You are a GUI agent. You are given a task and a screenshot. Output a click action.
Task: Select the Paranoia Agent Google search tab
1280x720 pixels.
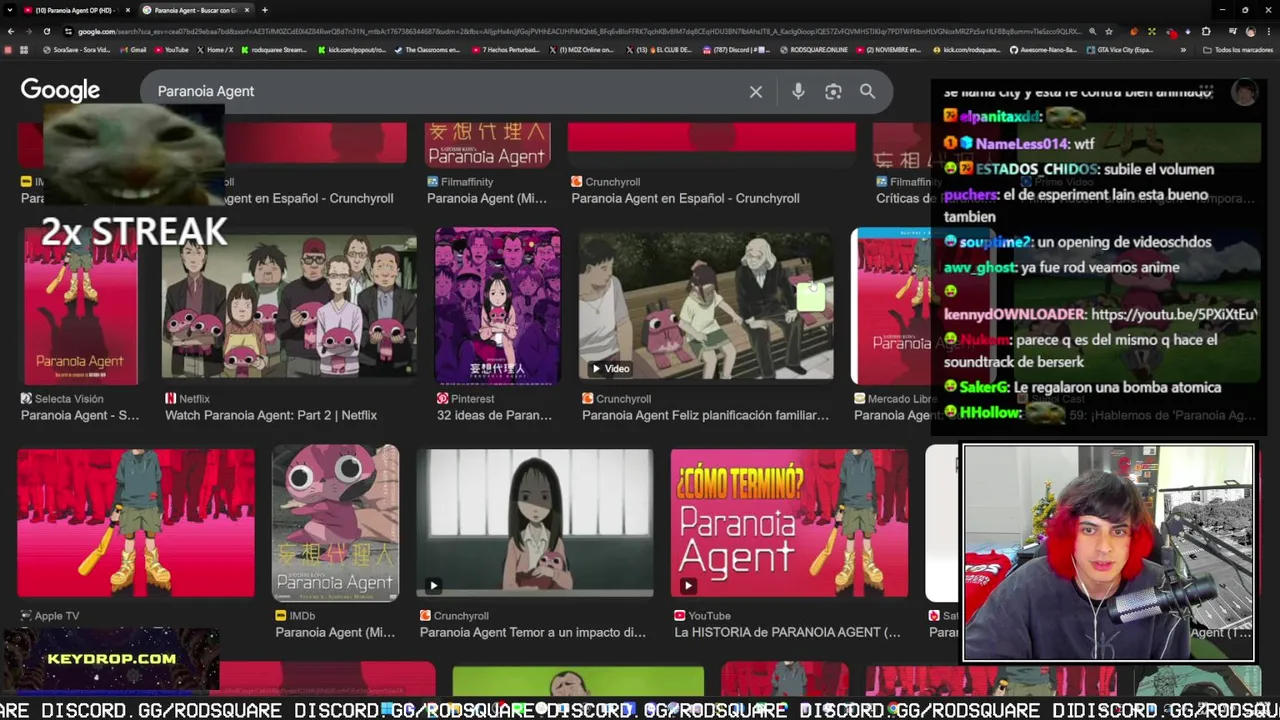coord(196,10)
